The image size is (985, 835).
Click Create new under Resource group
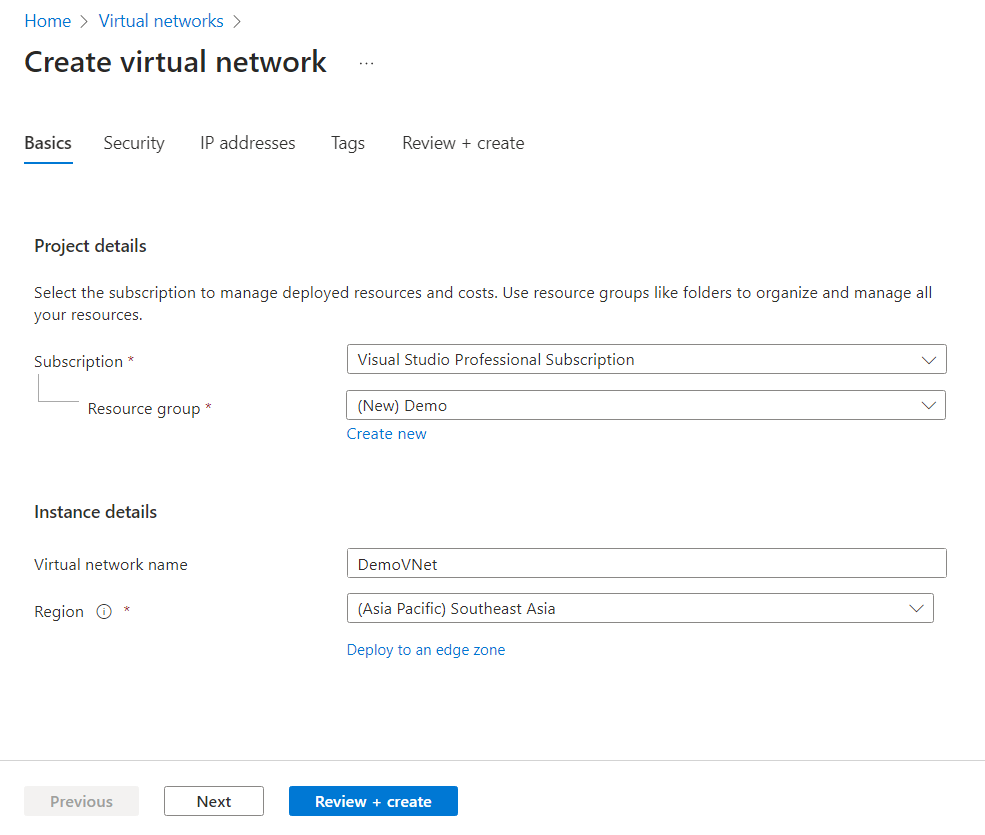pyautogui.click(x=386, y=433)
